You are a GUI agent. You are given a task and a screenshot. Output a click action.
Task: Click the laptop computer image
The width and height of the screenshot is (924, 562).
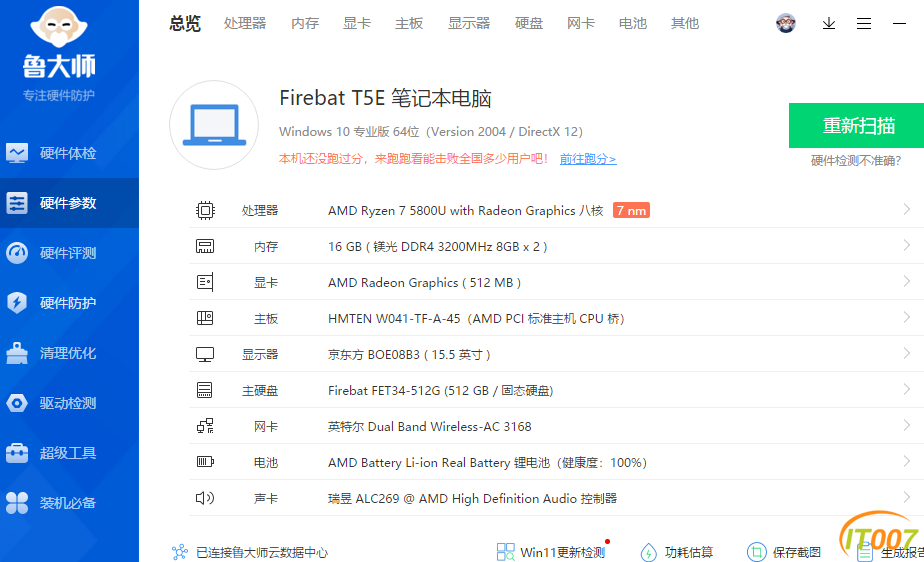(214, 125)
